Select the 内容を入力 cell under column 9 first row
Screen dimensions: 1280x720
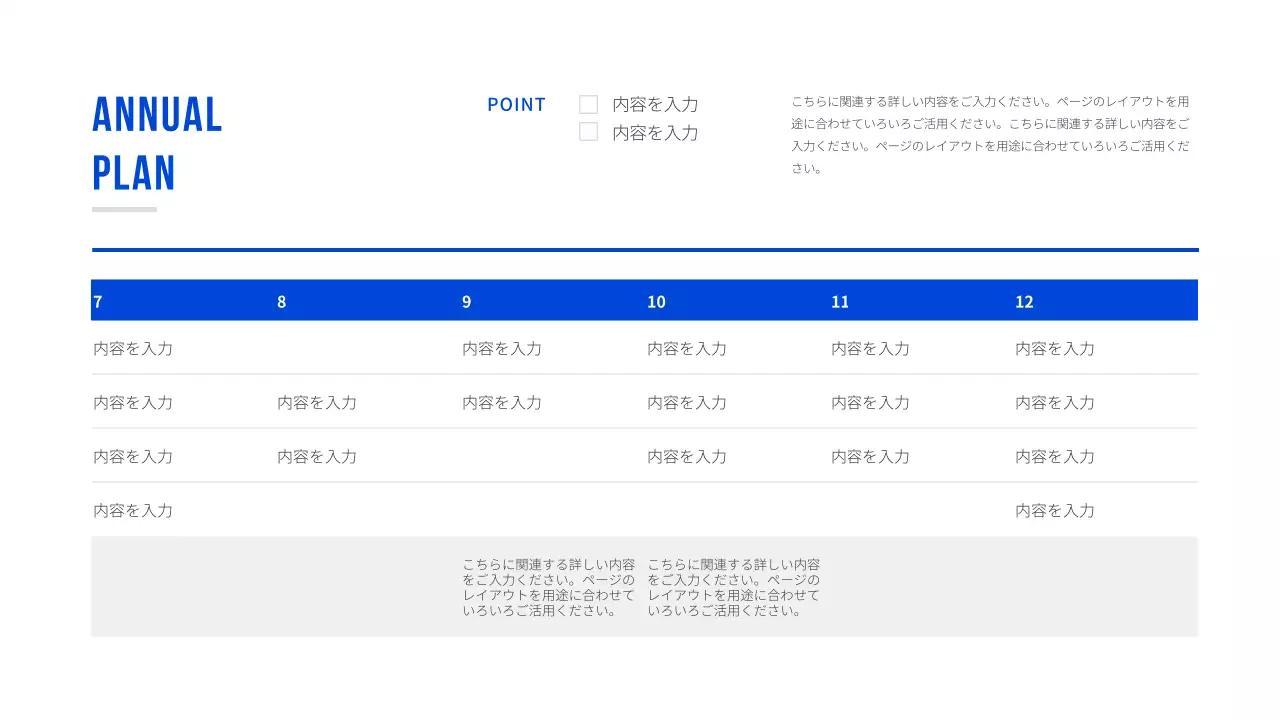[501, 348]
